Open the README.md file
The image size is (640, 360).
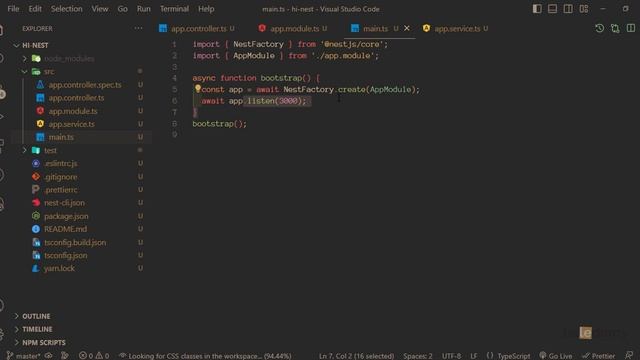65,229
